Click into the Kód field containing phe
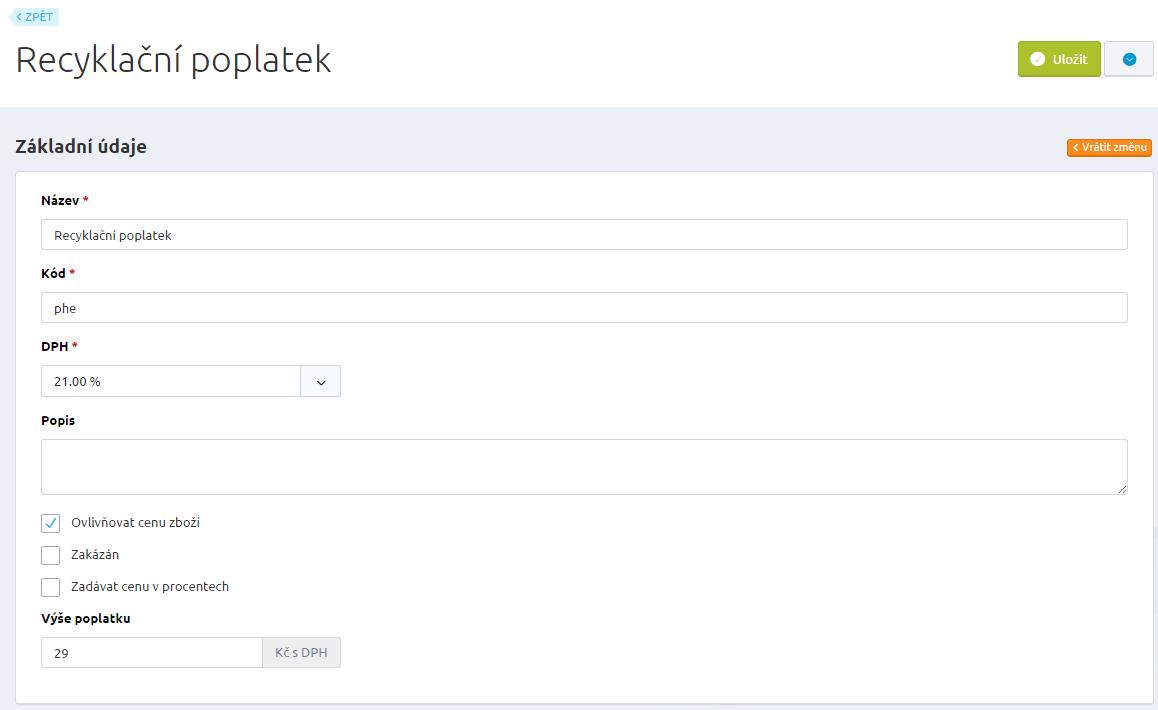The height and width of the screenshot is (710, 1158). click(x=584, y=308)
